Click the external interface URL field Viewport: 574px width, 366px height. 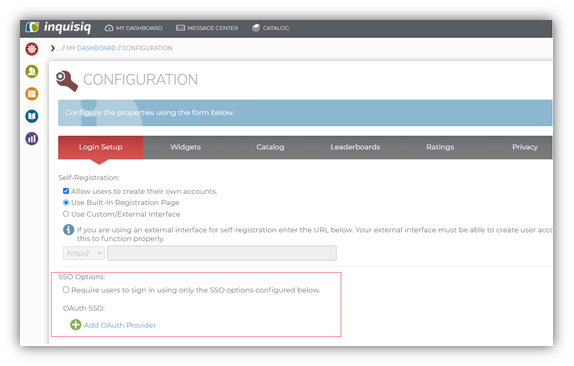coord(222,253)
